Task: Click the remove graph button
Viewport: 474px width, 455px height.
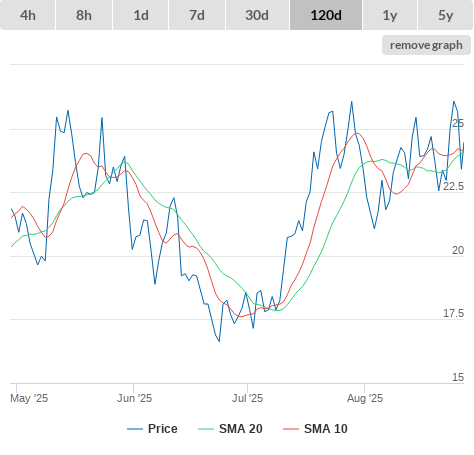Action: coord(426,45)
